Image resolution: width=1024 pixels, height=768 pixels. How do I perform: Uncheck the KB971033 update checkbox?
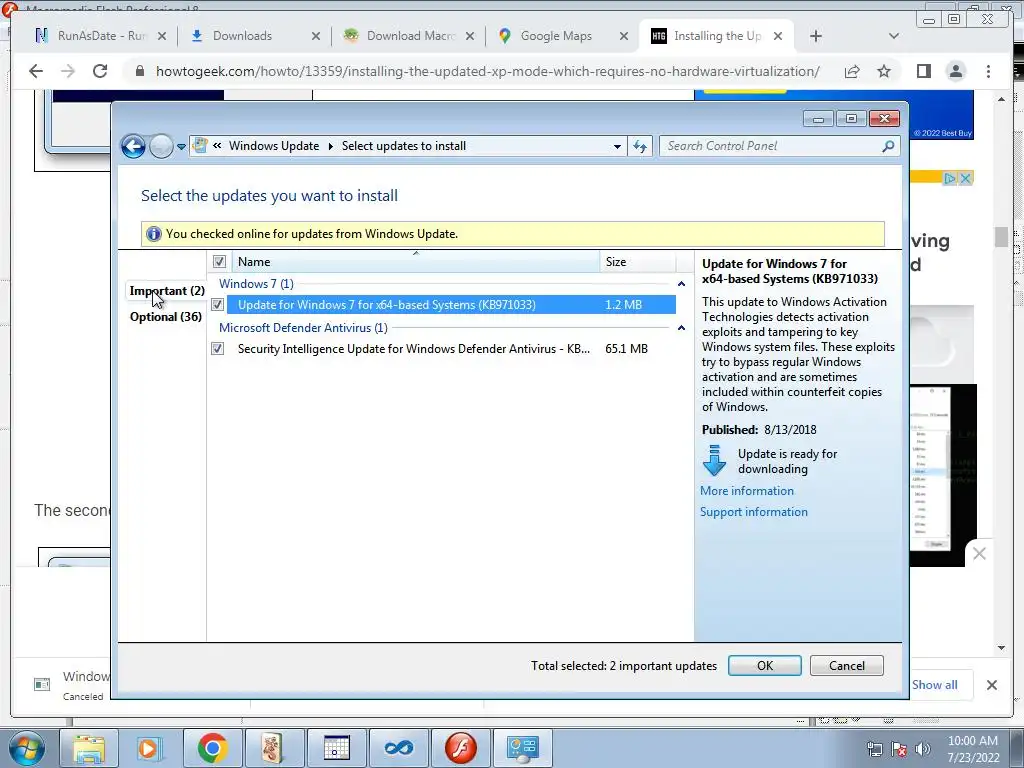click(x=217, y=304)
